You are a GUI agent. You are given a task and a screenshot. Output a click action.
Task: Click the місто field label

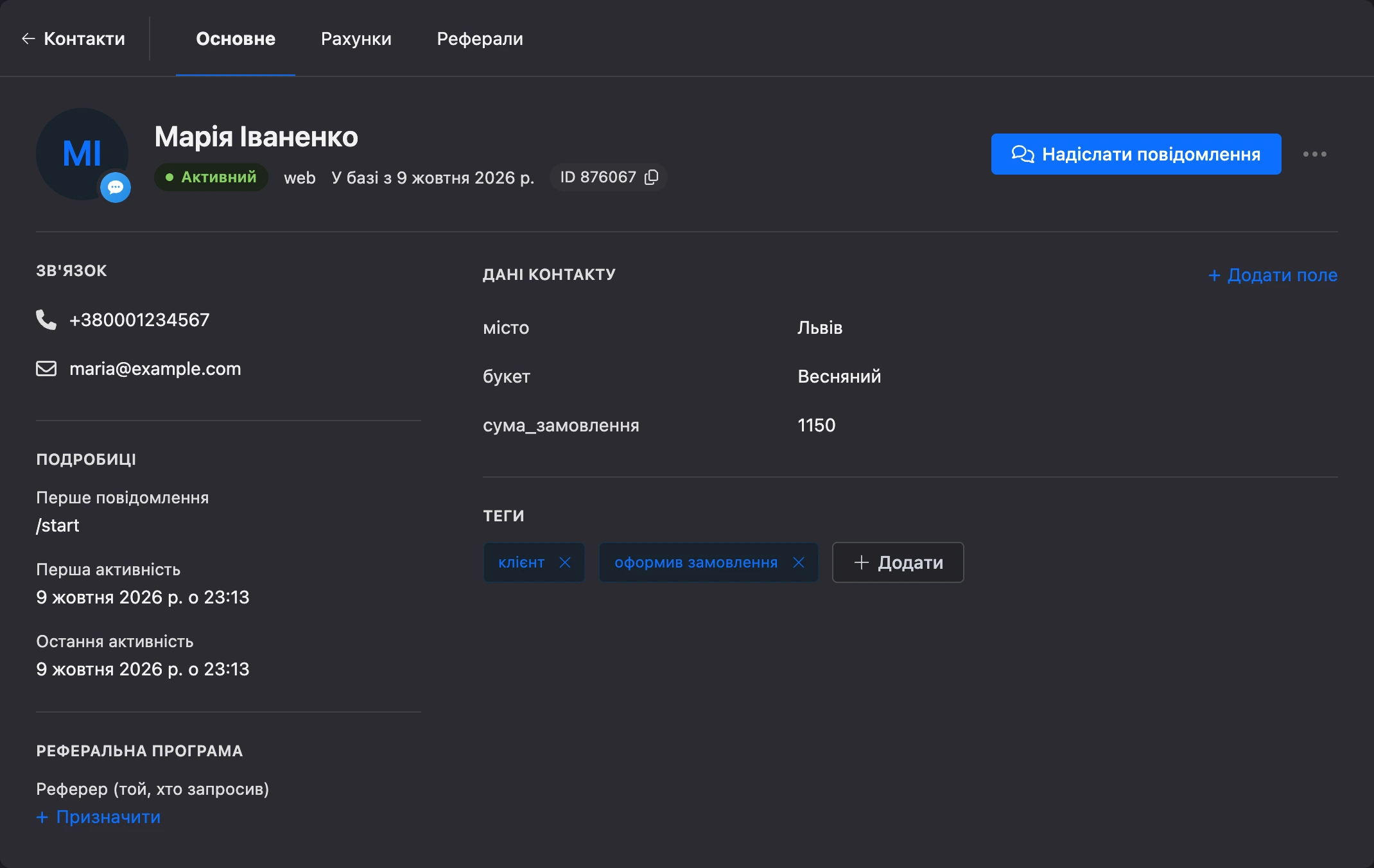click(x=506, y=327)
